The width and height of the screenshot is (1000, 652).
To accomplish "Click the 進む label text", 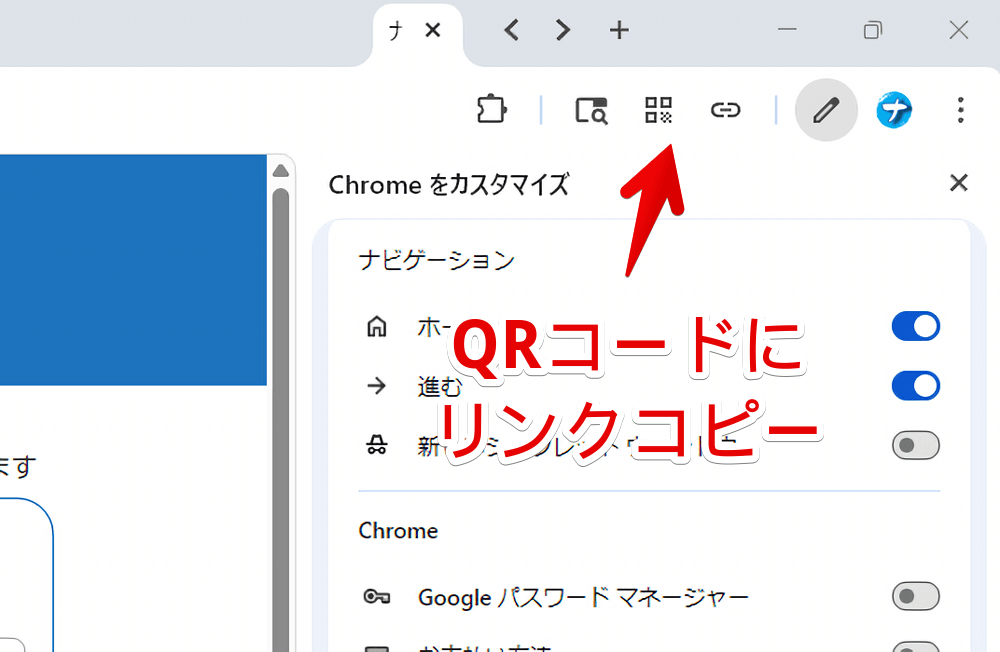I will click(439, 386).
